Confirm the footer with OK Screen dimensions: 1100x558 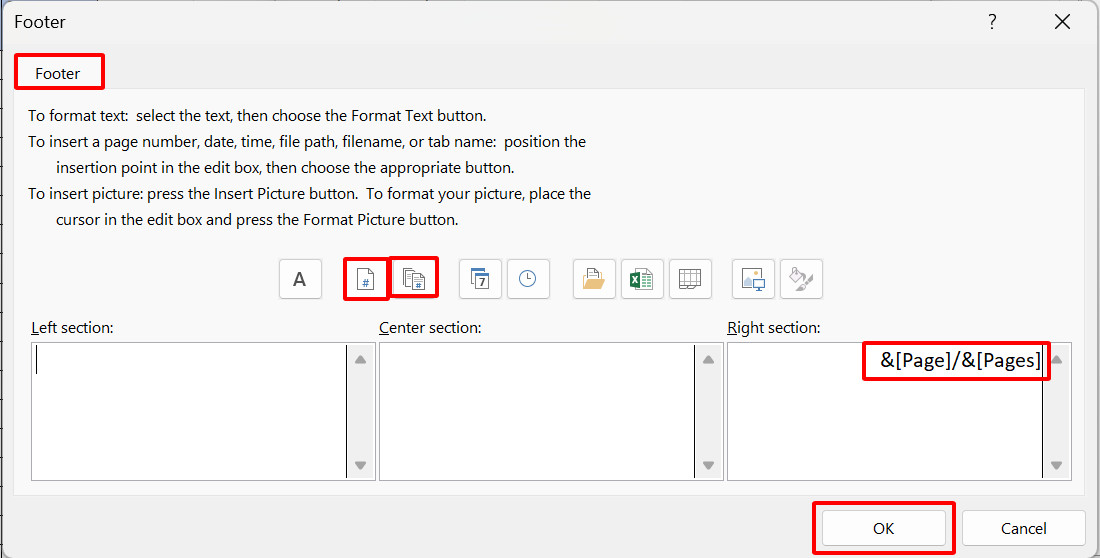pyautogui.click(x=883, y=528)
